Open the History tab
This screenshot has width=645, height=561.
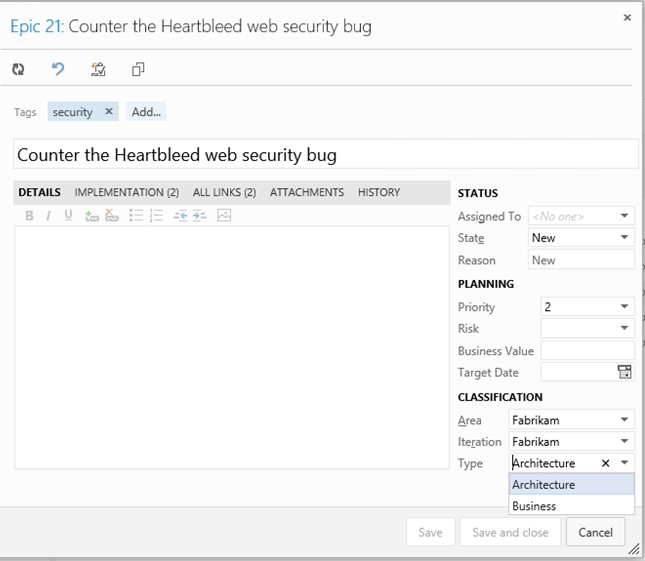(x=379, y=192)
